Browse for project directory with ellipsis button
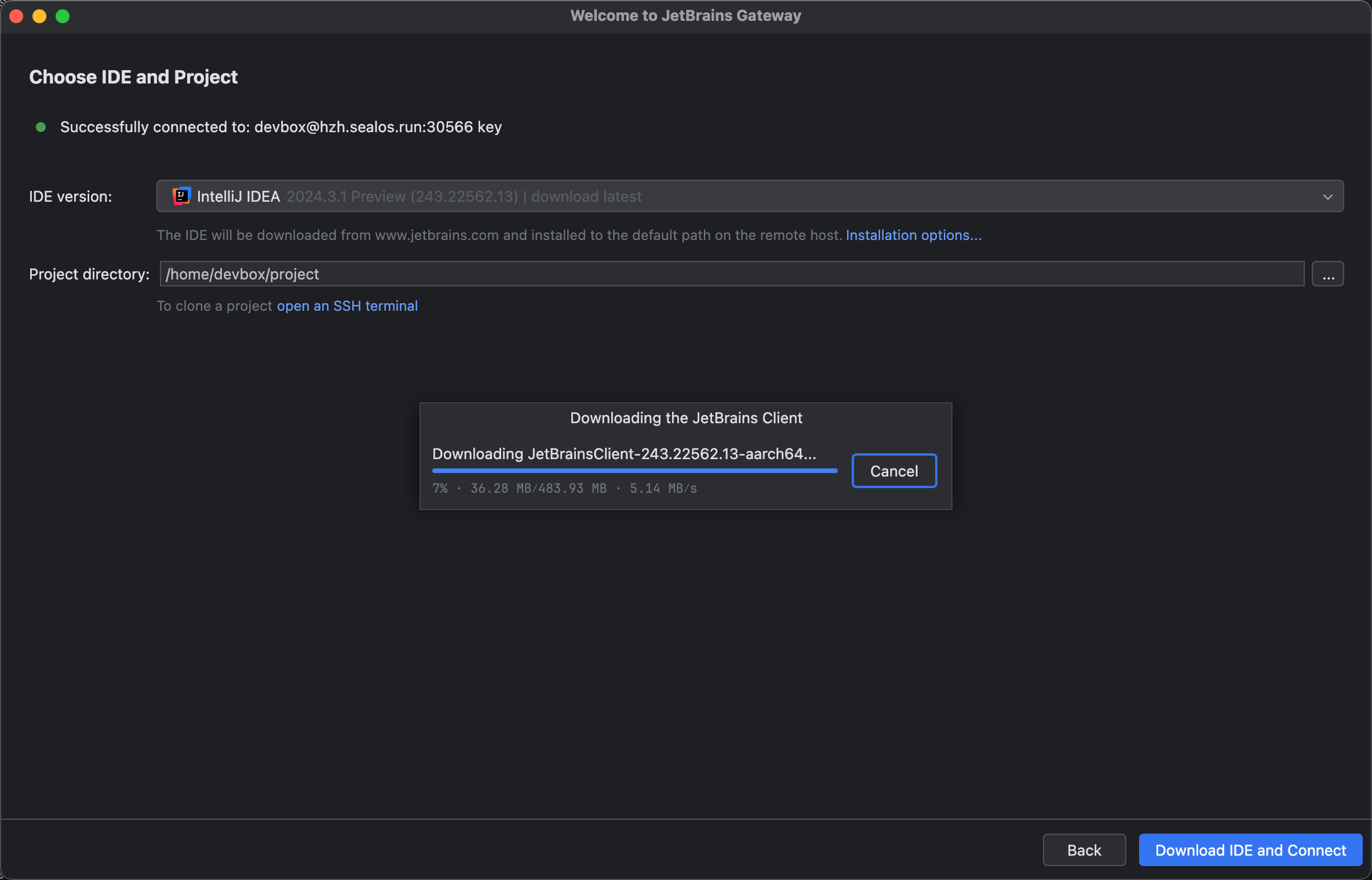This screenshot has height=880, width=1372. click(1327, 274)
